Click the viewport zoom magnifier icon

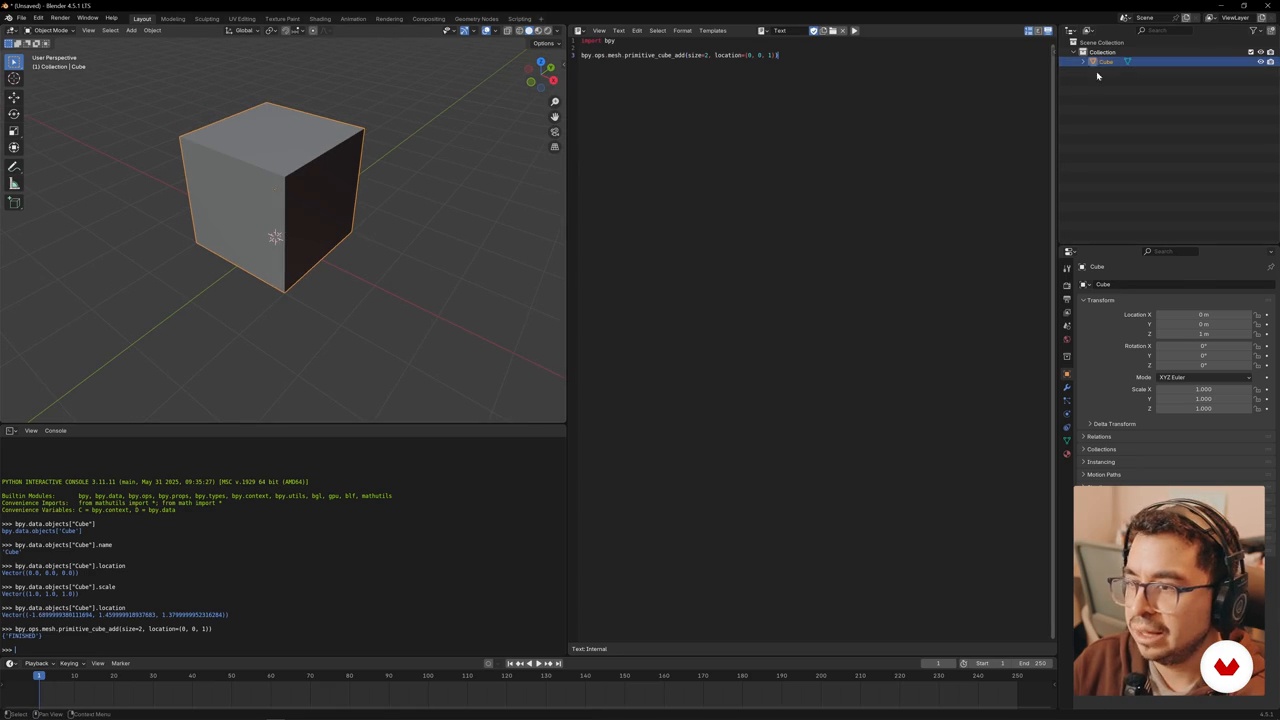555,102
